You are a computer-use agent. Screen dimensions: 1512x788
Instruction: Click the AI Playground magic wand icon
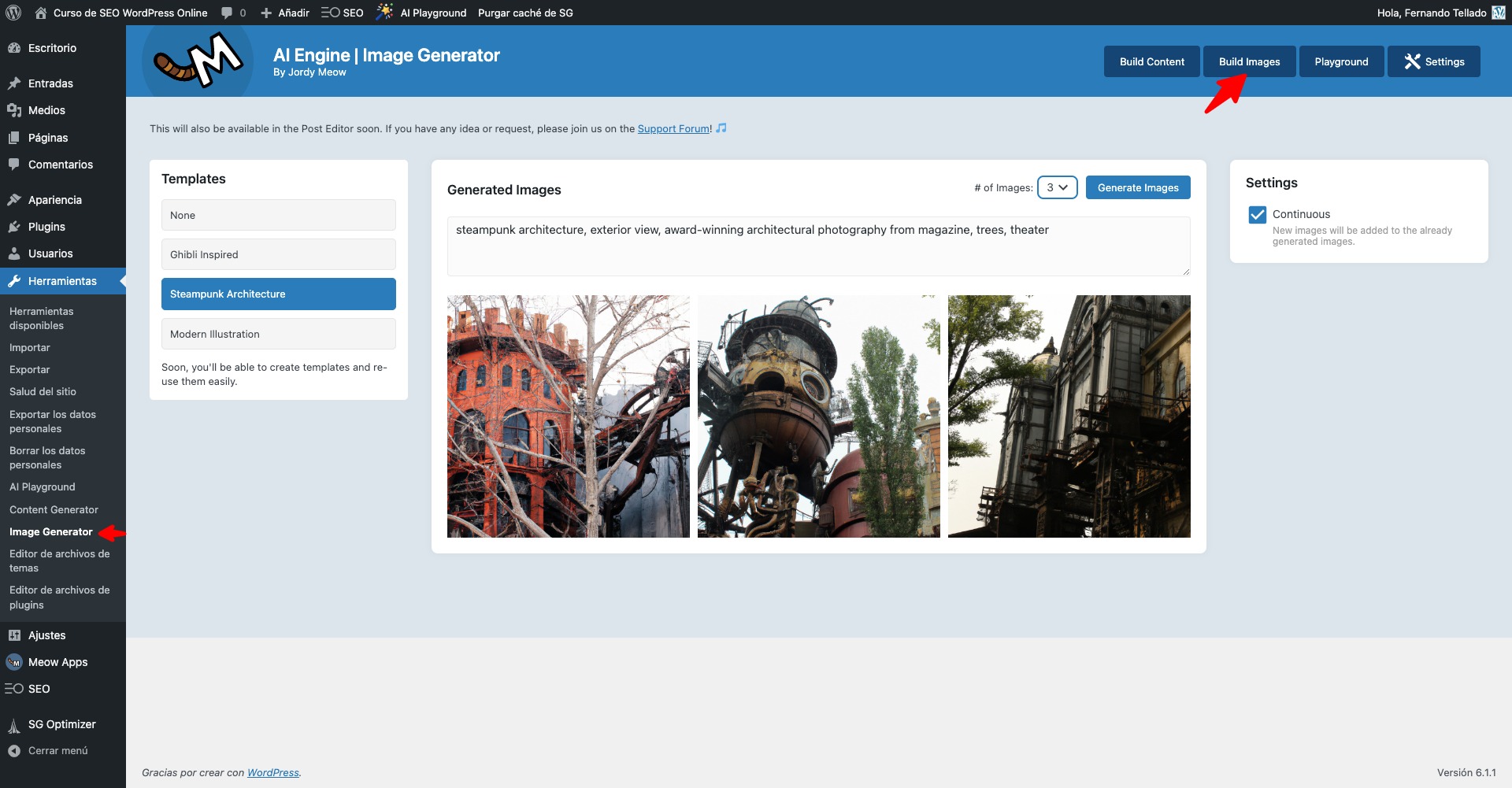tap(384, 12)
